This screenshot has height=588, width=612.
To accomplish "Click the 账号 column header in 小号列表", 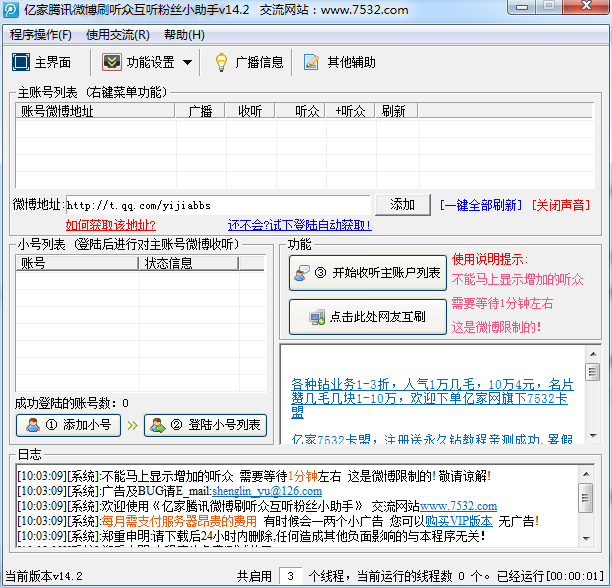I will pos(77,263).
